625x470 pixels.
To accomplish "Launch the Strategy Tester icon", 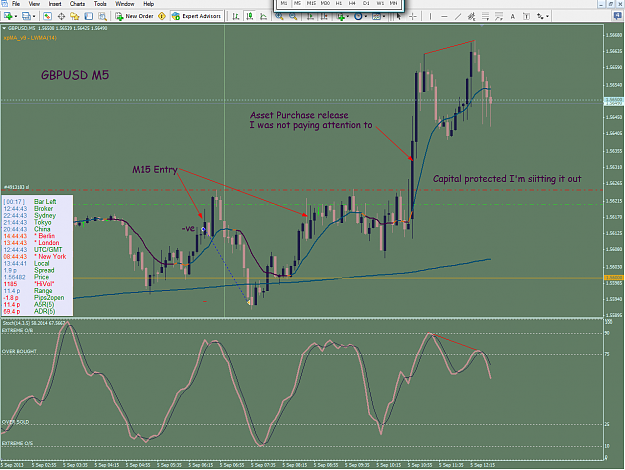I will pyautogui.click(x=102, y=16).
